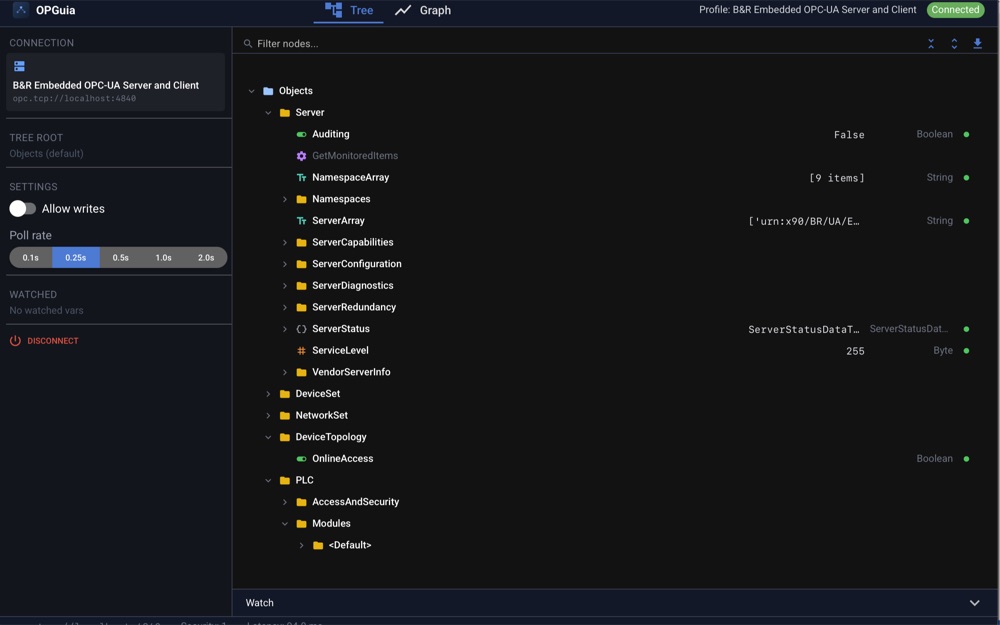
Task: Click the ServerStatusDataT… value text
Action: pos(804,330)
